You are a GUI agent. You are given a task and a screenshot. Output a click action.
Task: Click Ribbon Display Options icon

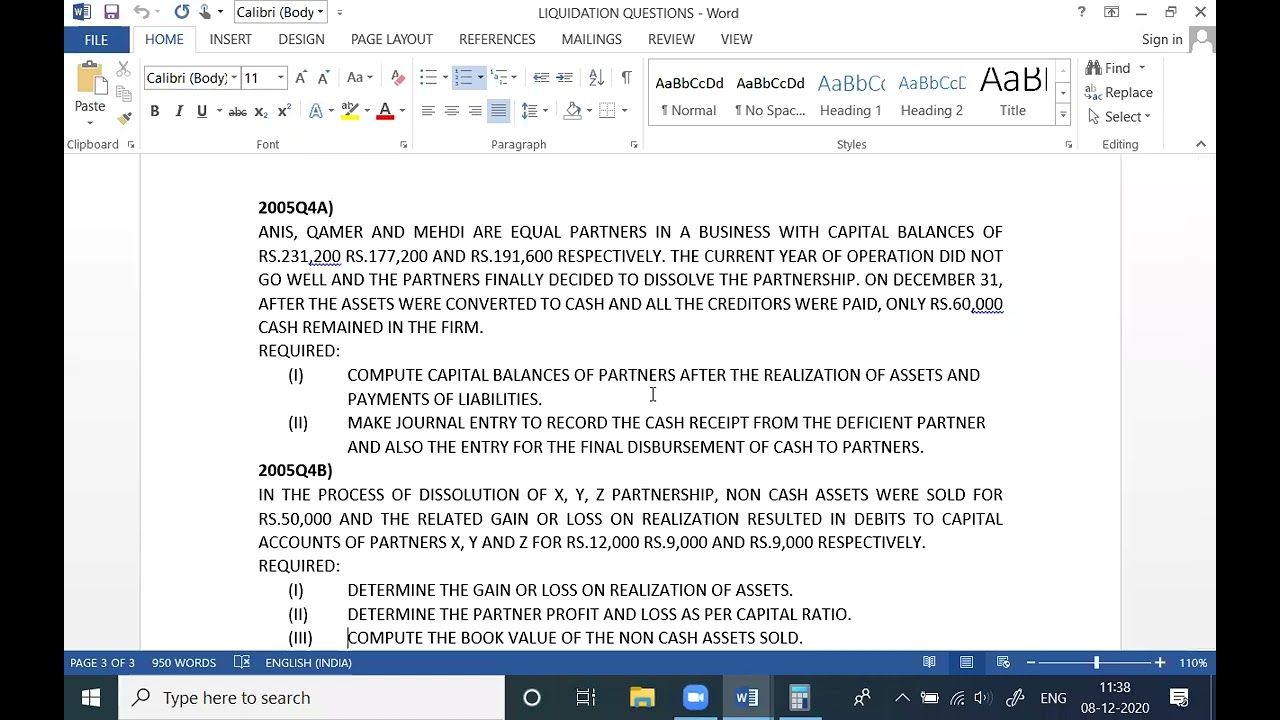click(1112, 12)
